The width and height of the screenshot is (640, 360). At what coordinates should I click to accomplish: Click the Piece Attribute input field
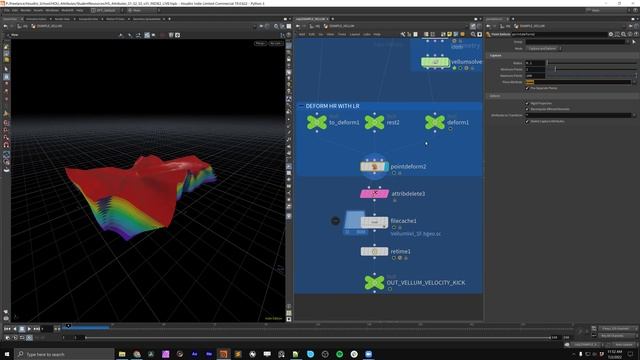pos(578,82)
